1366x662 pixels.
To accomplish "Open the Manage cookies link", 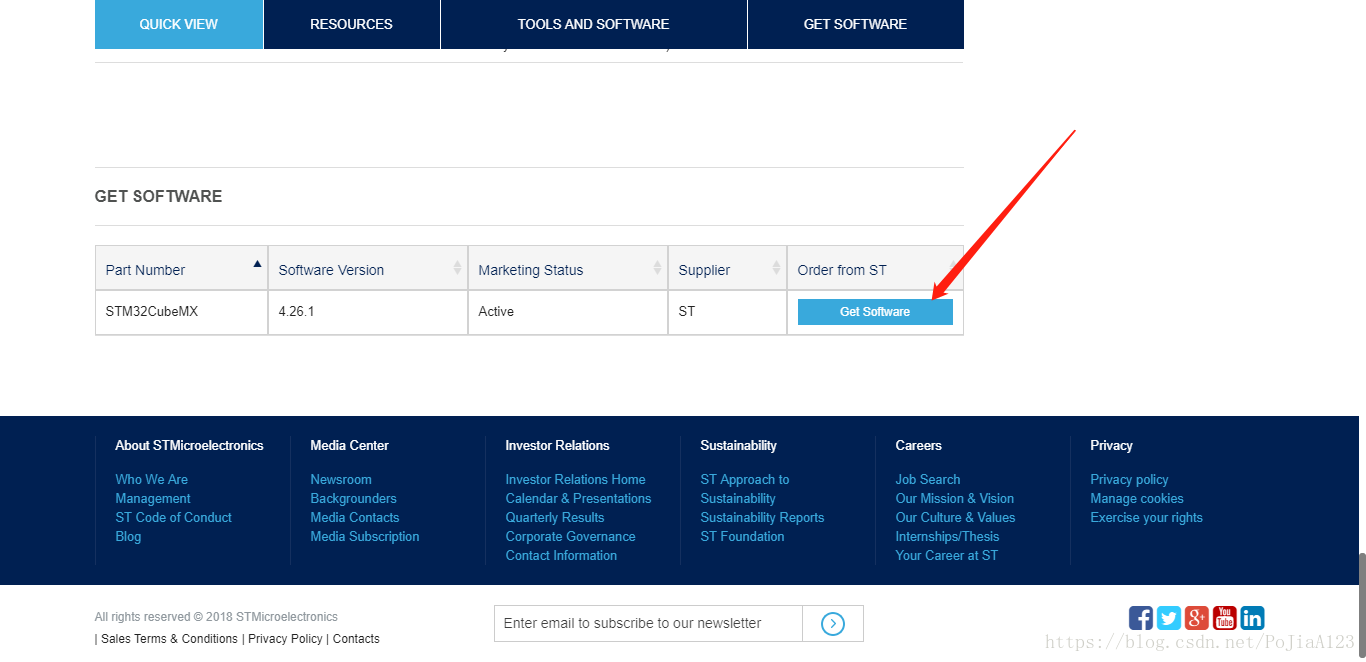I will [x=1137, y=499].
